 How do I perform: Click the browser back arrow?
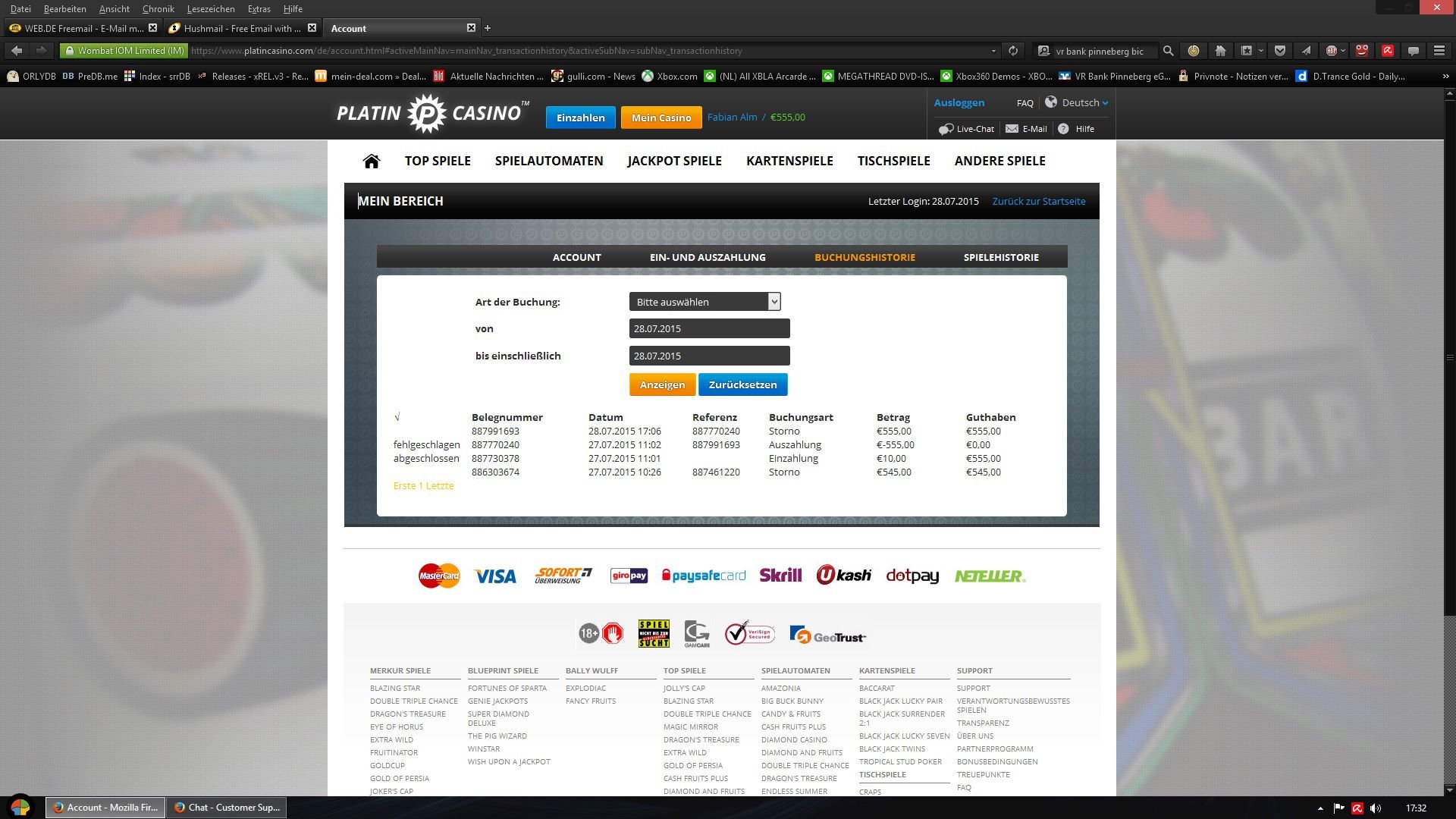click(x=17, y=51)
